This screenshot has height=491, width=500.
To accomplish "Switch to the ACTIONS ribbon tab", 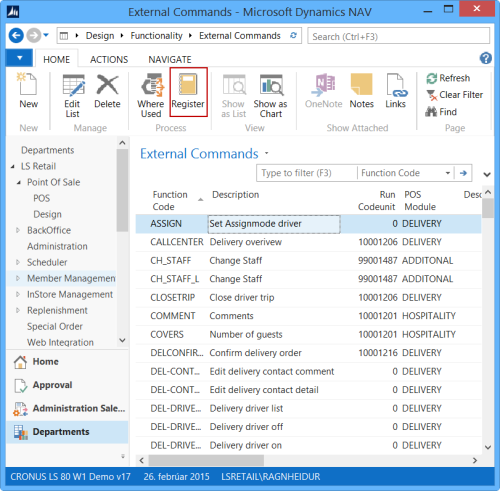I will pyautogui.click(x=109, y=59).
